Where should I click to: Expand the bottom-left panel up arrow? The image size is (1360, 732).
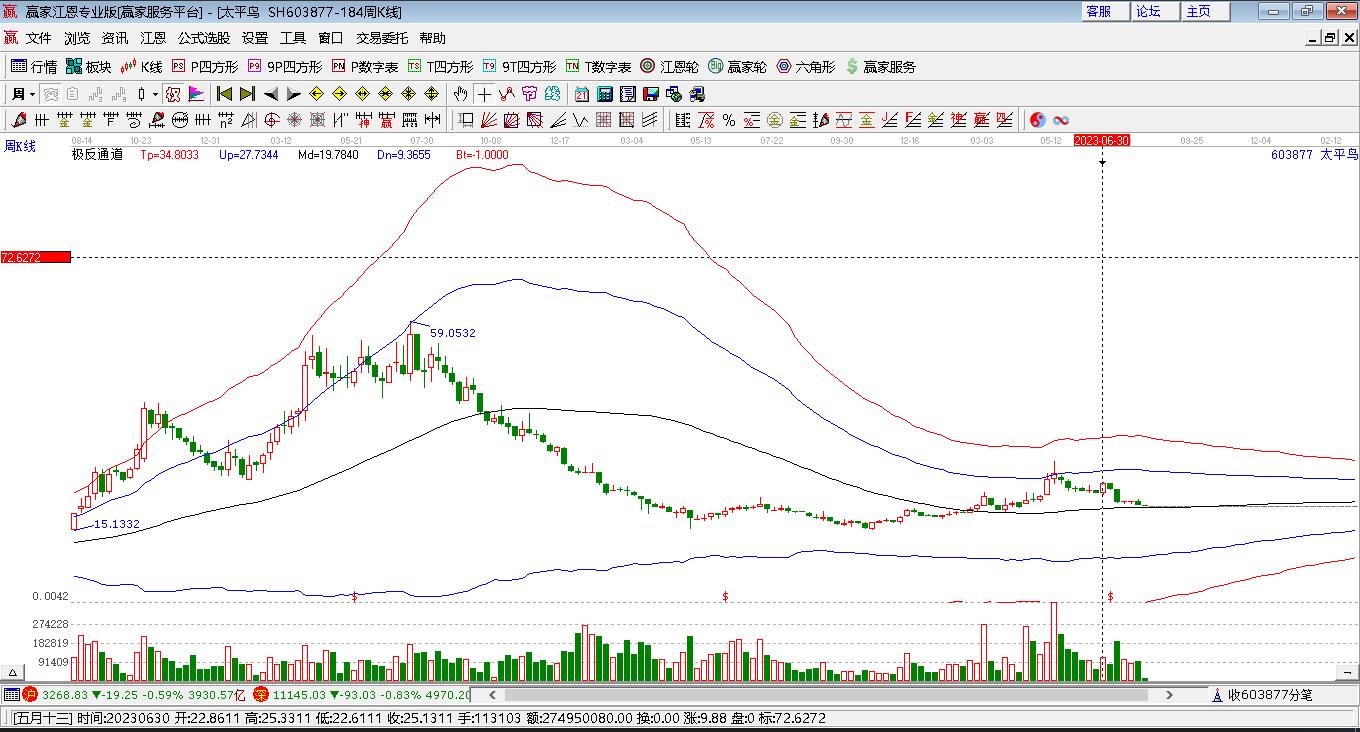pos(14,673)
